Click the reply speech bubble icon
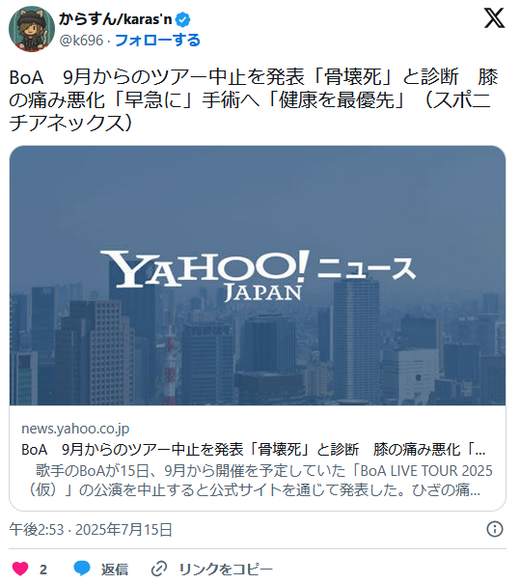The image size is (520, 584). click(x=82, y=568)
